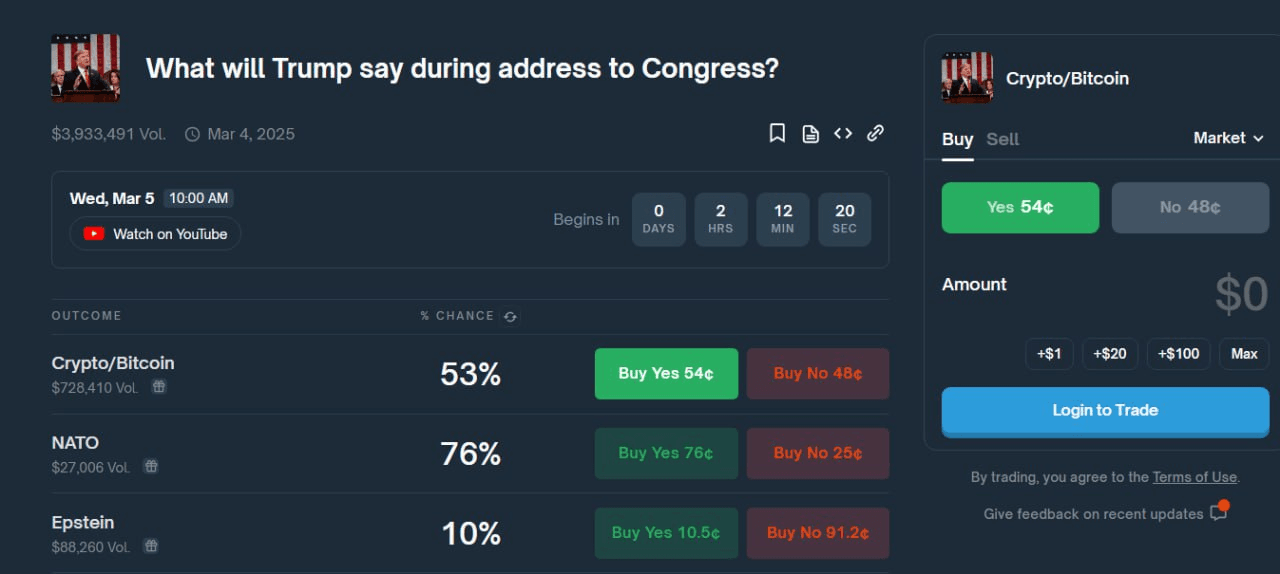This screenshot has height=574, width=1280.
Task: Switch to the Buy tab
Action: (x=957, y=139)
